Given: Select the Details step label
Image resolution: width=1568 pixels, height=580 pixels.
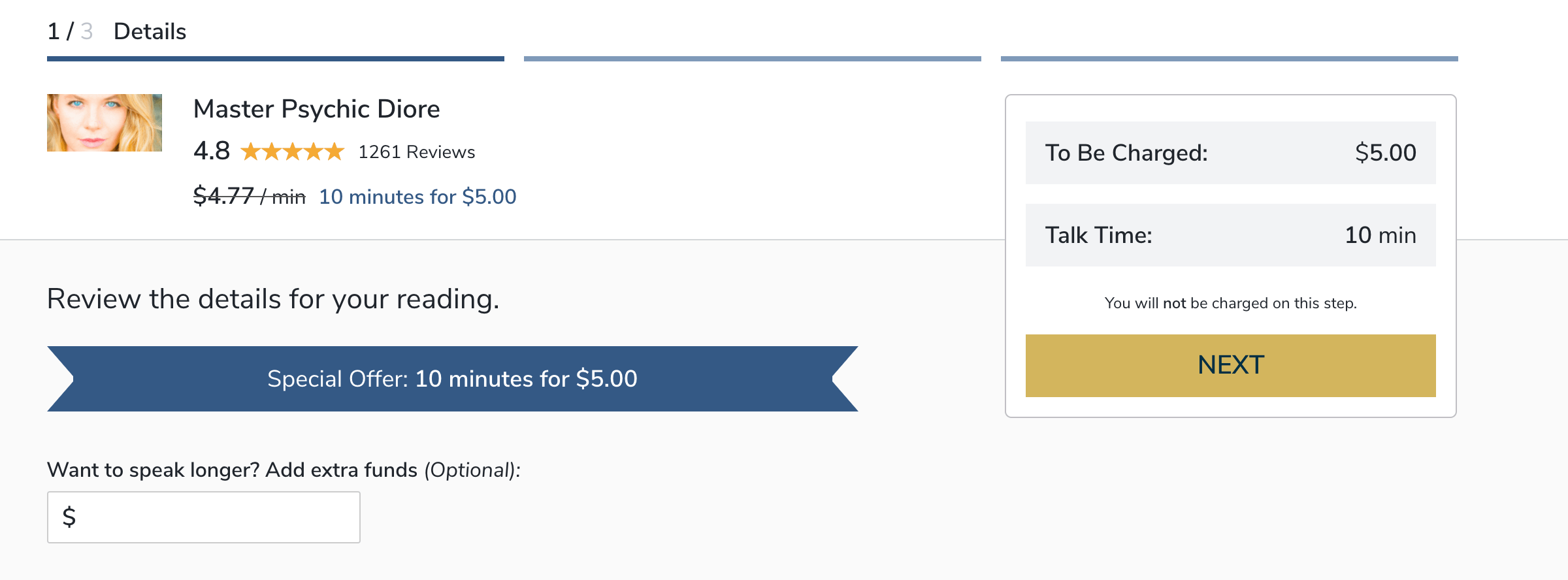Looking at the screenshot, I should click(150, 31).
